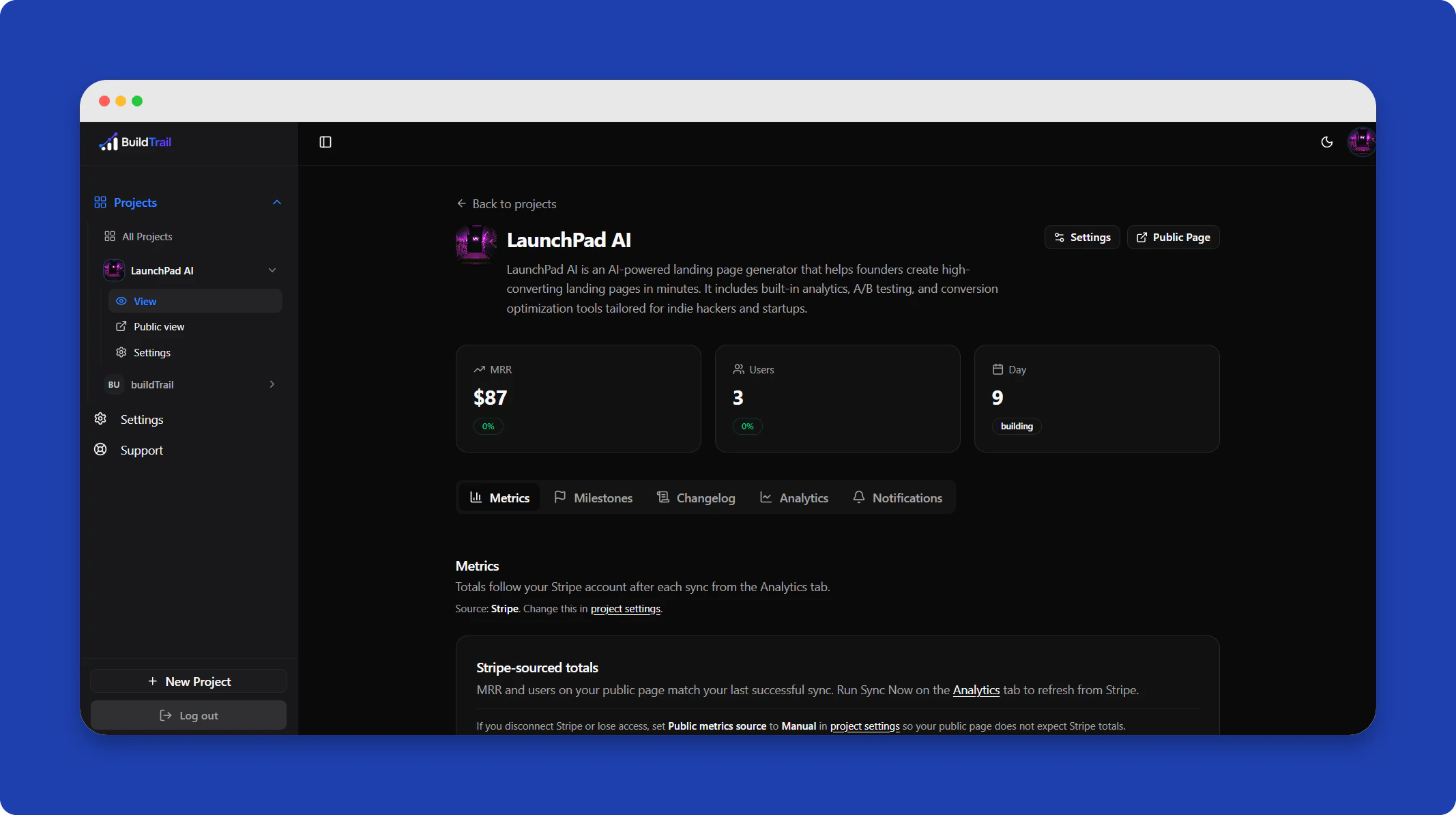Open All Projects in sidebar
The height and width of the screenshot is (815, 1456).
[x=139, y=236]
